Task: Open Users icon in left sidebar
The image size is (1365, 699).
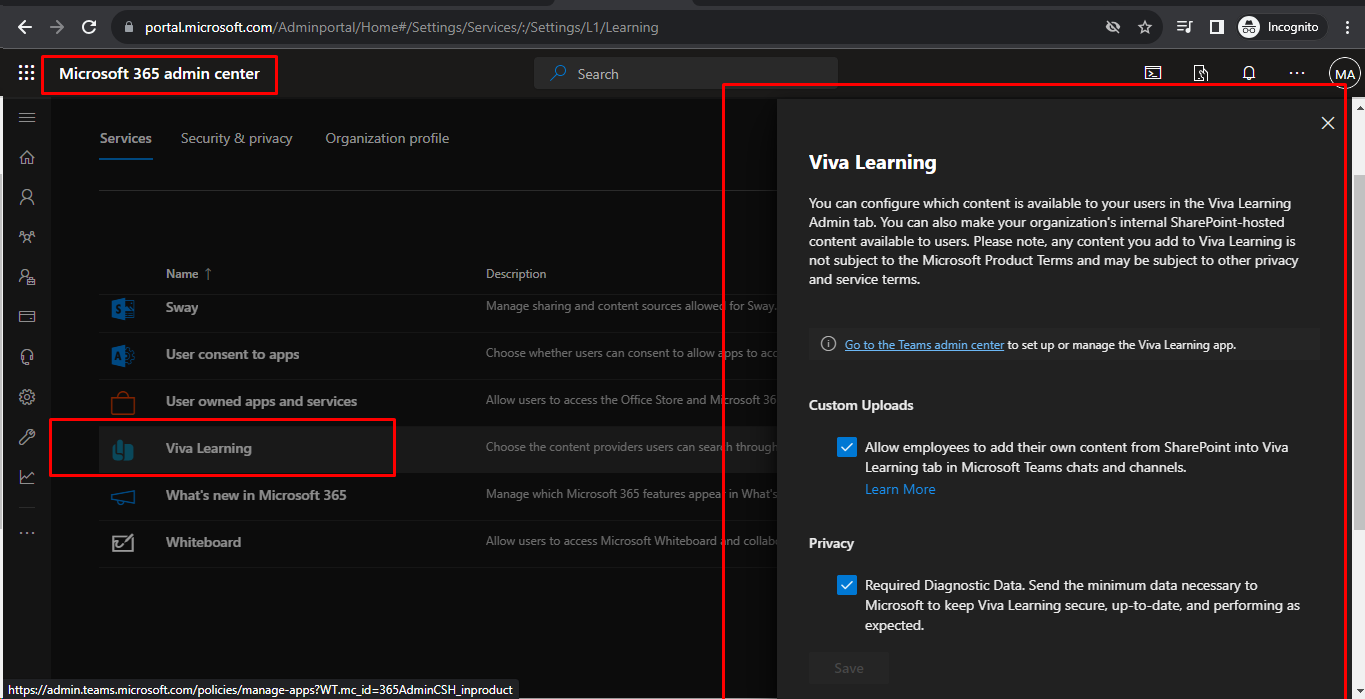Action: (27, 197)
